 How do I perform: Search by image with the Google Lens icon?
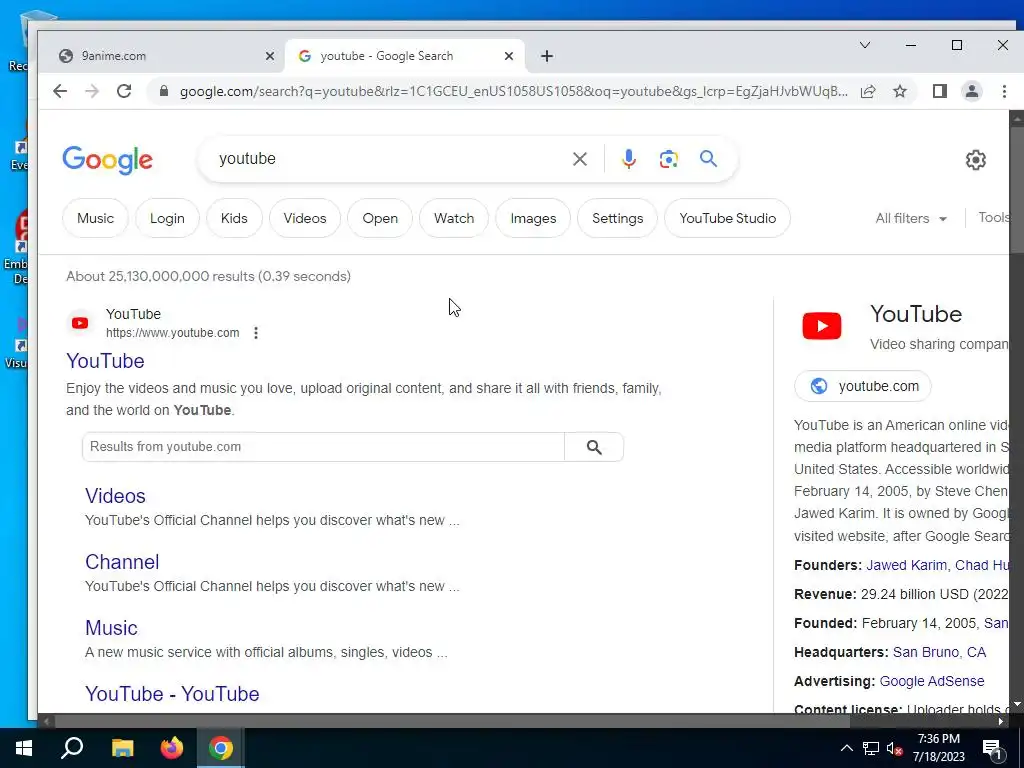668,159
